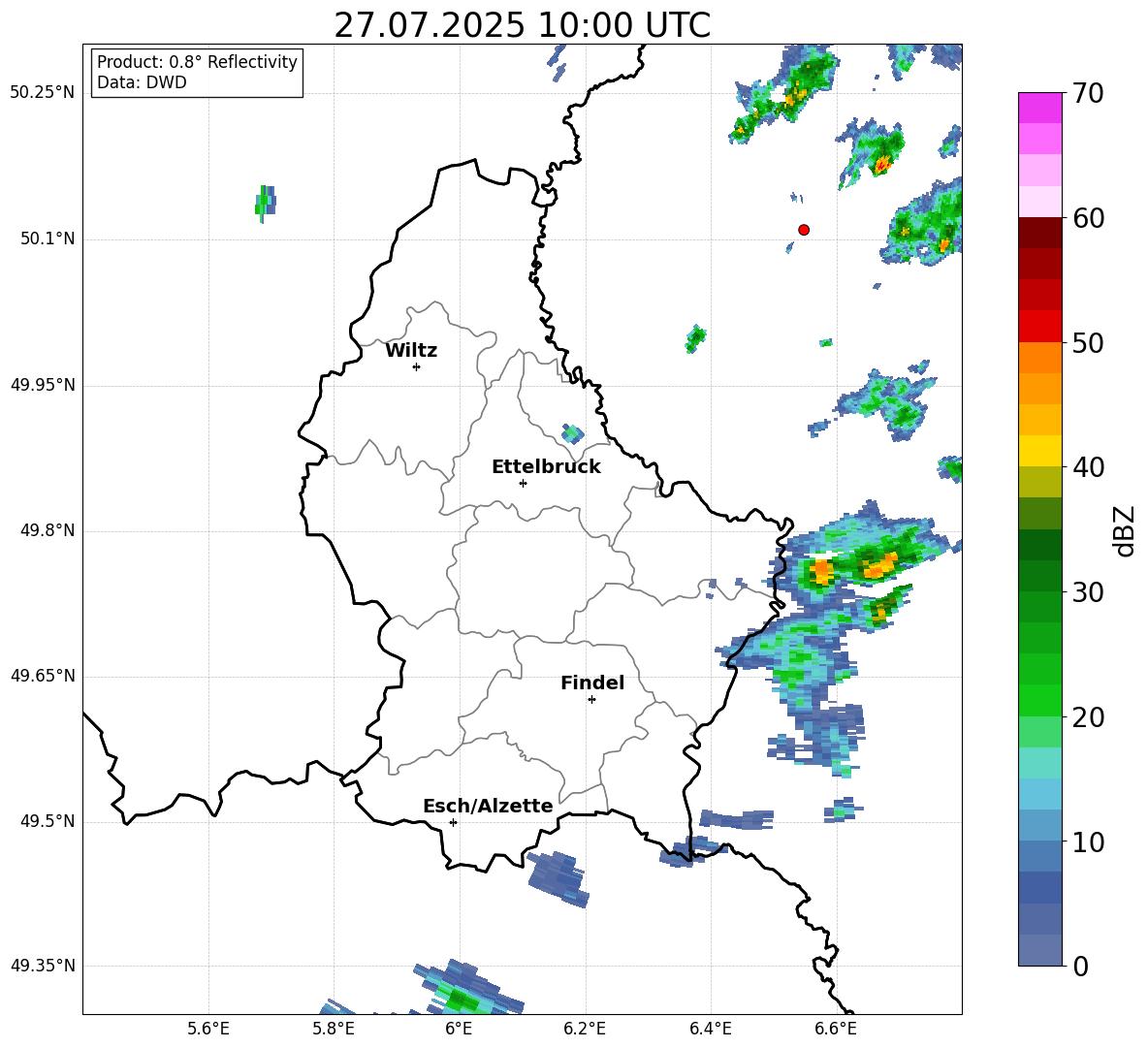Viewport: 1148px width, 1048px height.
Task: Click the Data: DWD text
Action: 142,82
